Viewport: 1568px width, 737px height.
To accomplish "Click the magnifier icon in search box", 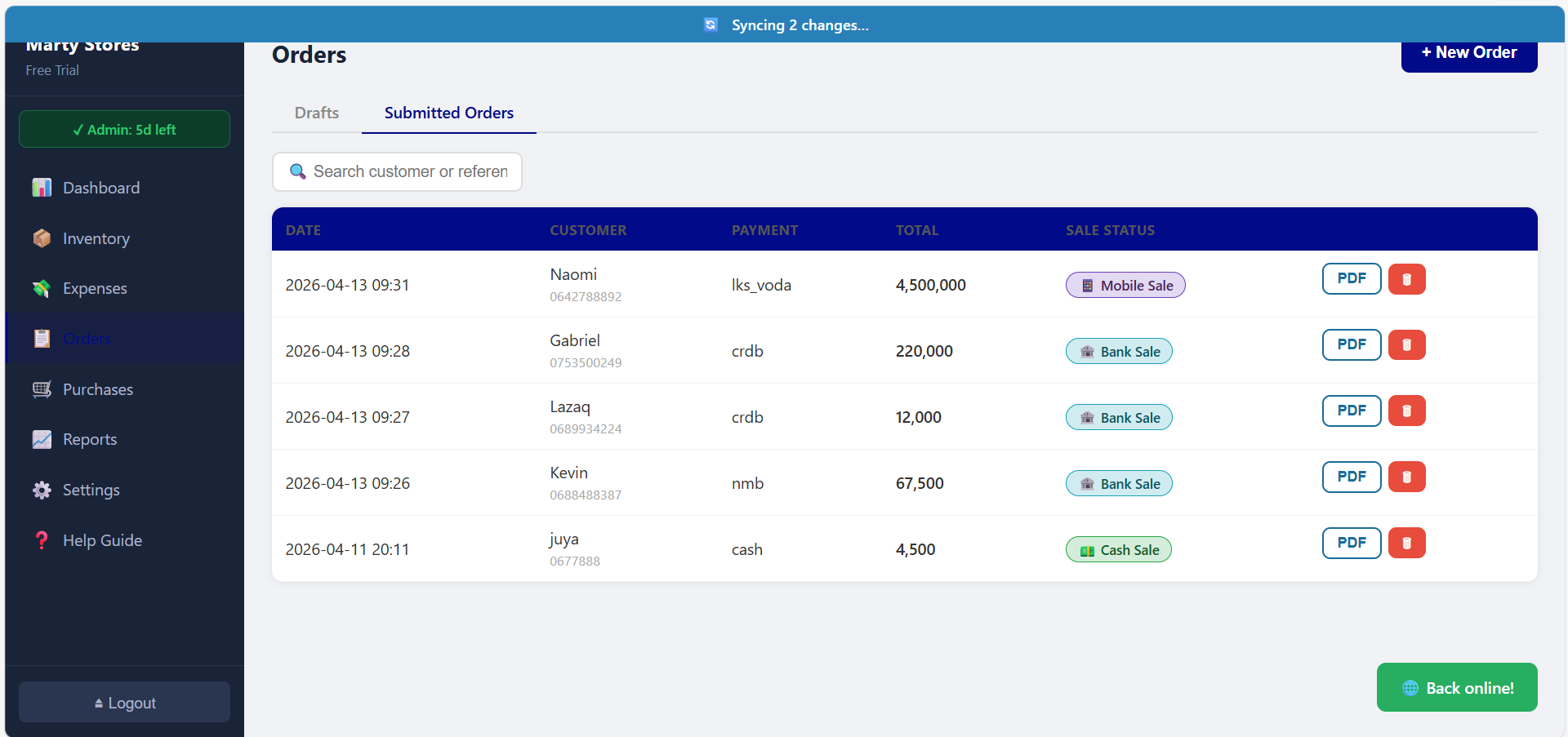I will (298, 171).
